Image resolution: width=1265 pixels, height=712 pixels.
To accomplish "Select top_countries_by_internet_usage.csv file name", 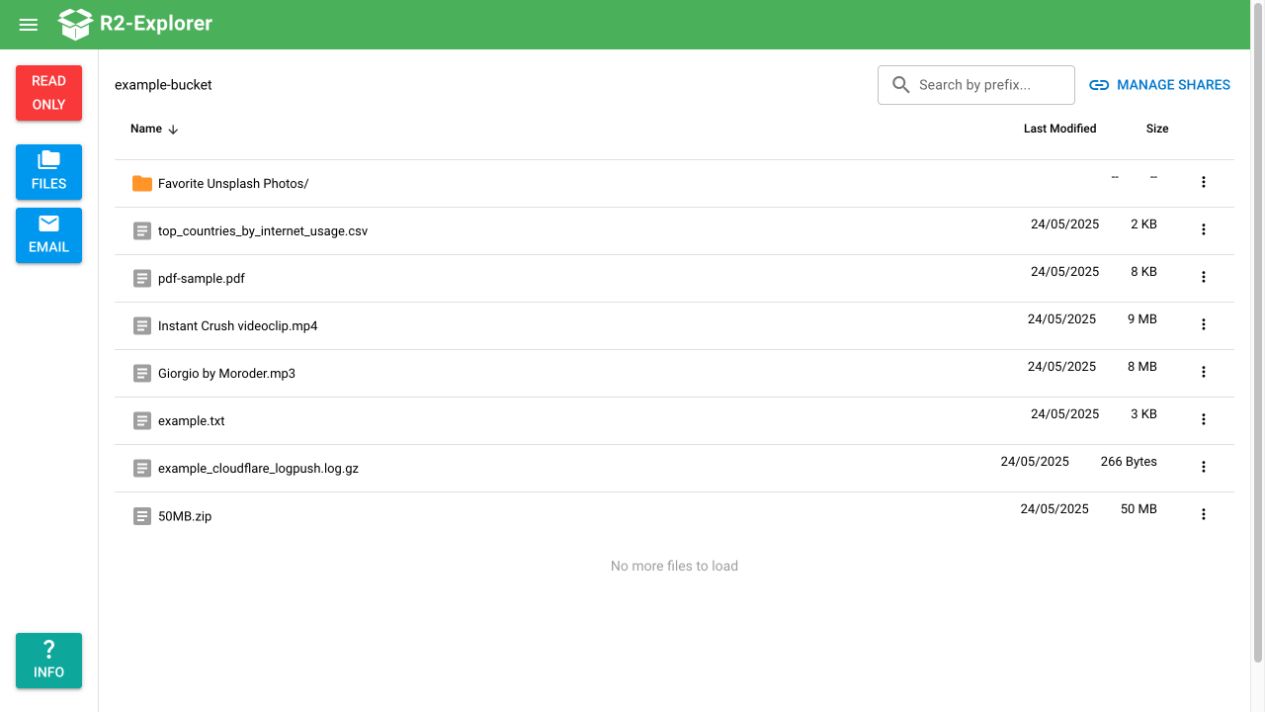I will click(263, 231).
